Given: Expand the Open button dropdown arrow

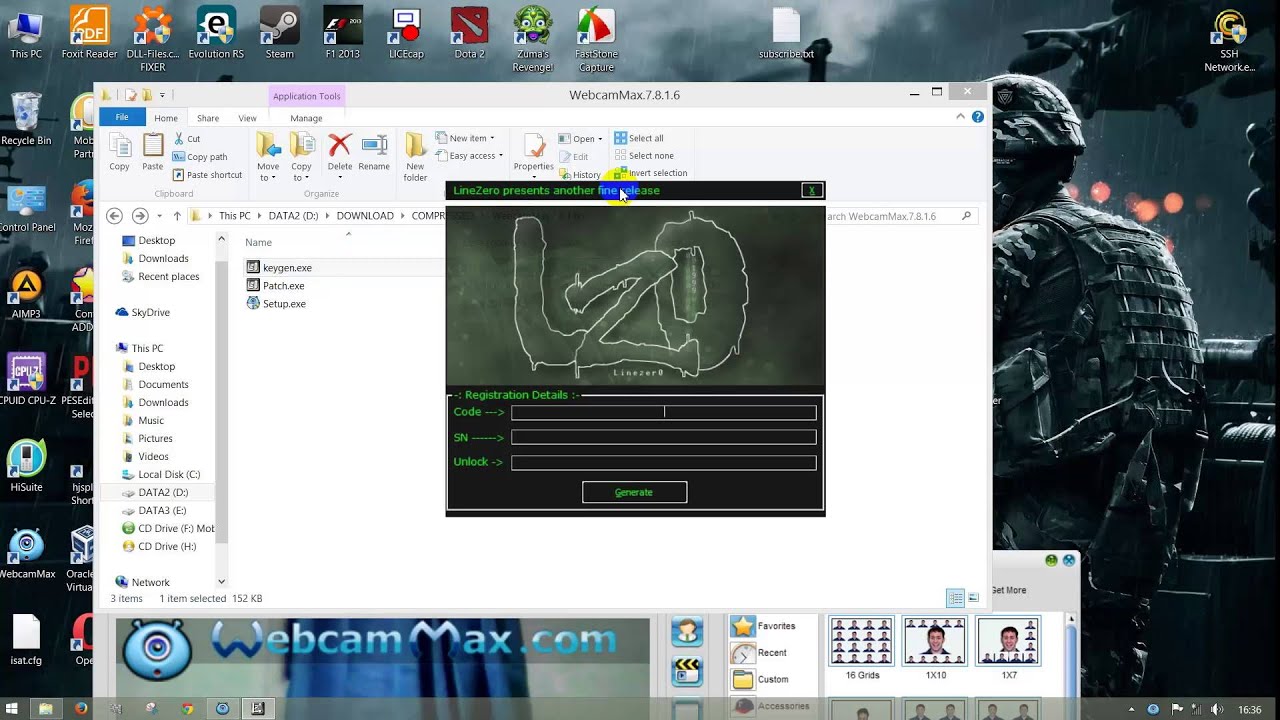Looking at the screenshot, I should tap(600, 139).
